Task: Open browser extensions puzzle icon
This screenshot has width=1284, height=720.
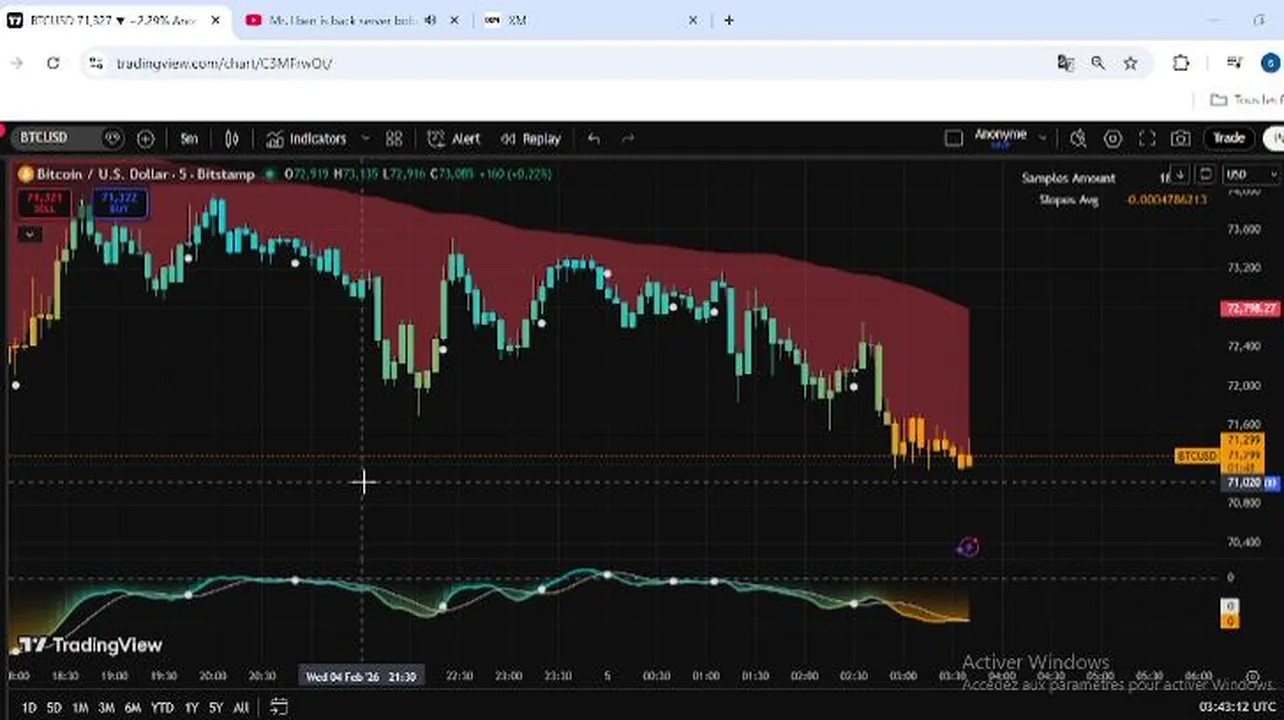Action: pos(1181,63)
